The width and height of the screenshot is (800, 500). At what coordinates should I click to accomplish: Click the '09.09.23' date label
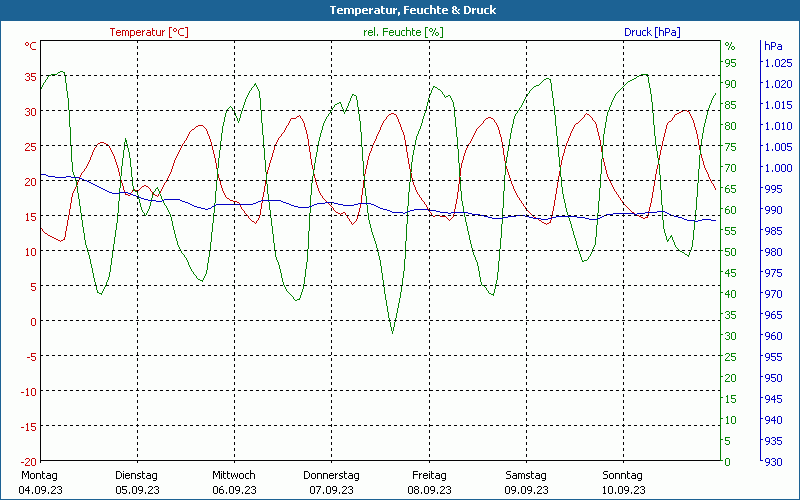pos(527,490)
